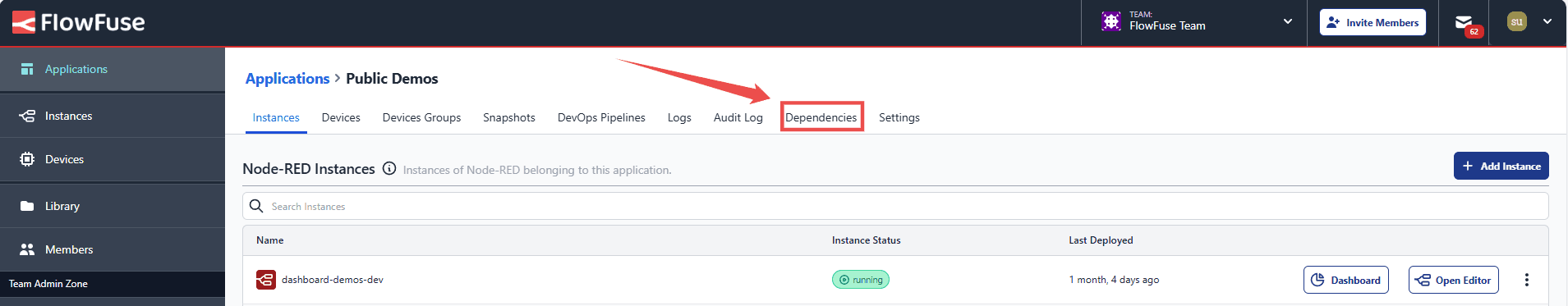Click the Add Instance button

pyautogui.click(x=1501, y=166)
